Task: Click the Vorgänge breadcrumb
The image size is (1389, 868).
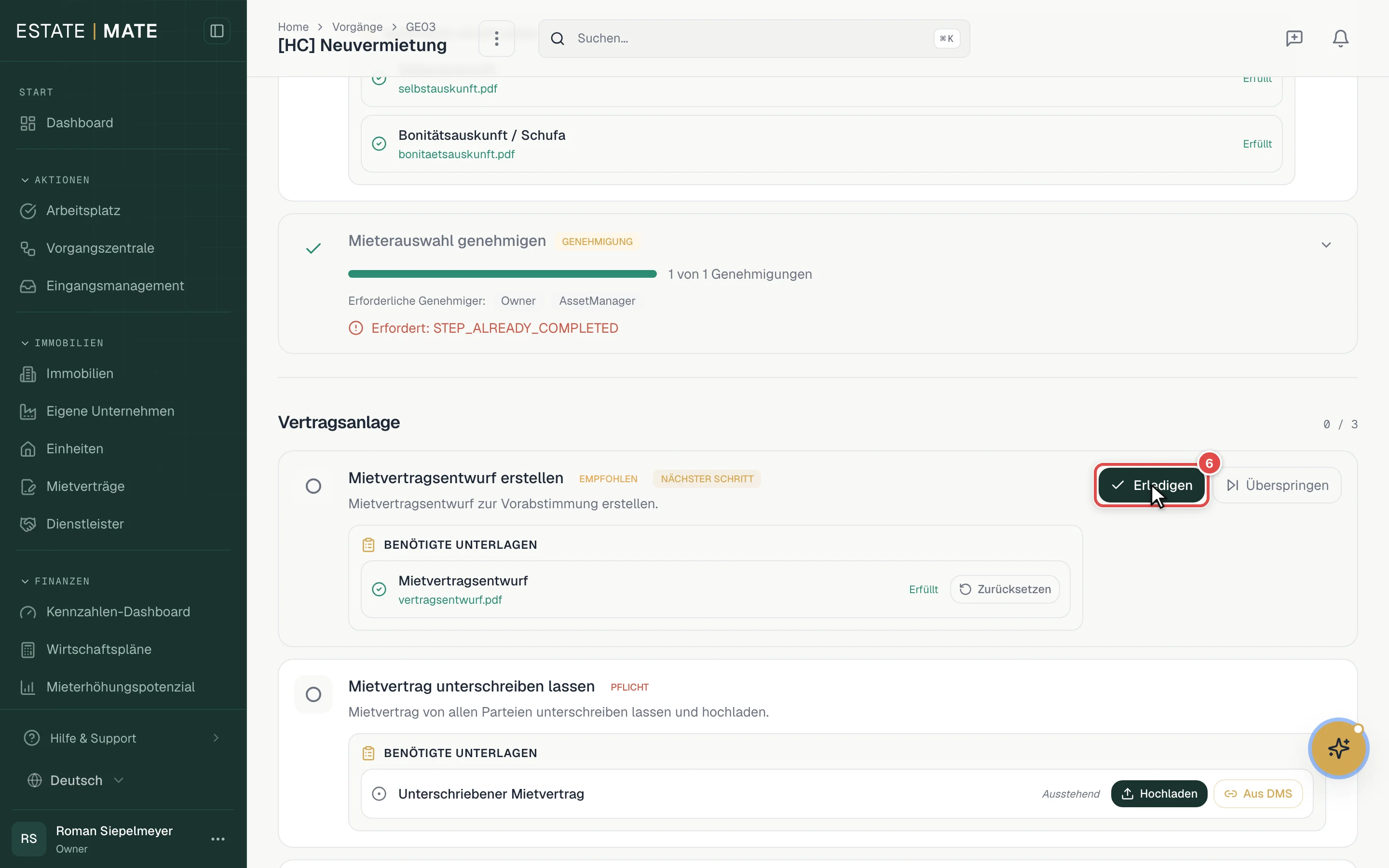Action: coord(357,27)
